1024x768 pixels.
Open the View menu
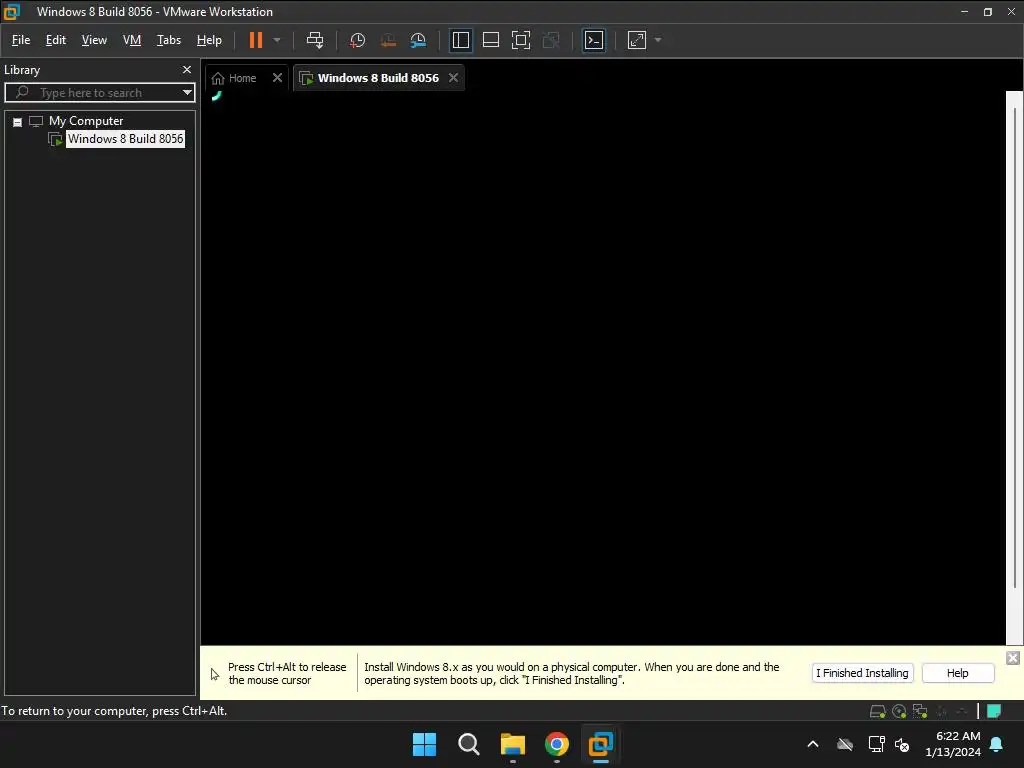tap(94, 40)
